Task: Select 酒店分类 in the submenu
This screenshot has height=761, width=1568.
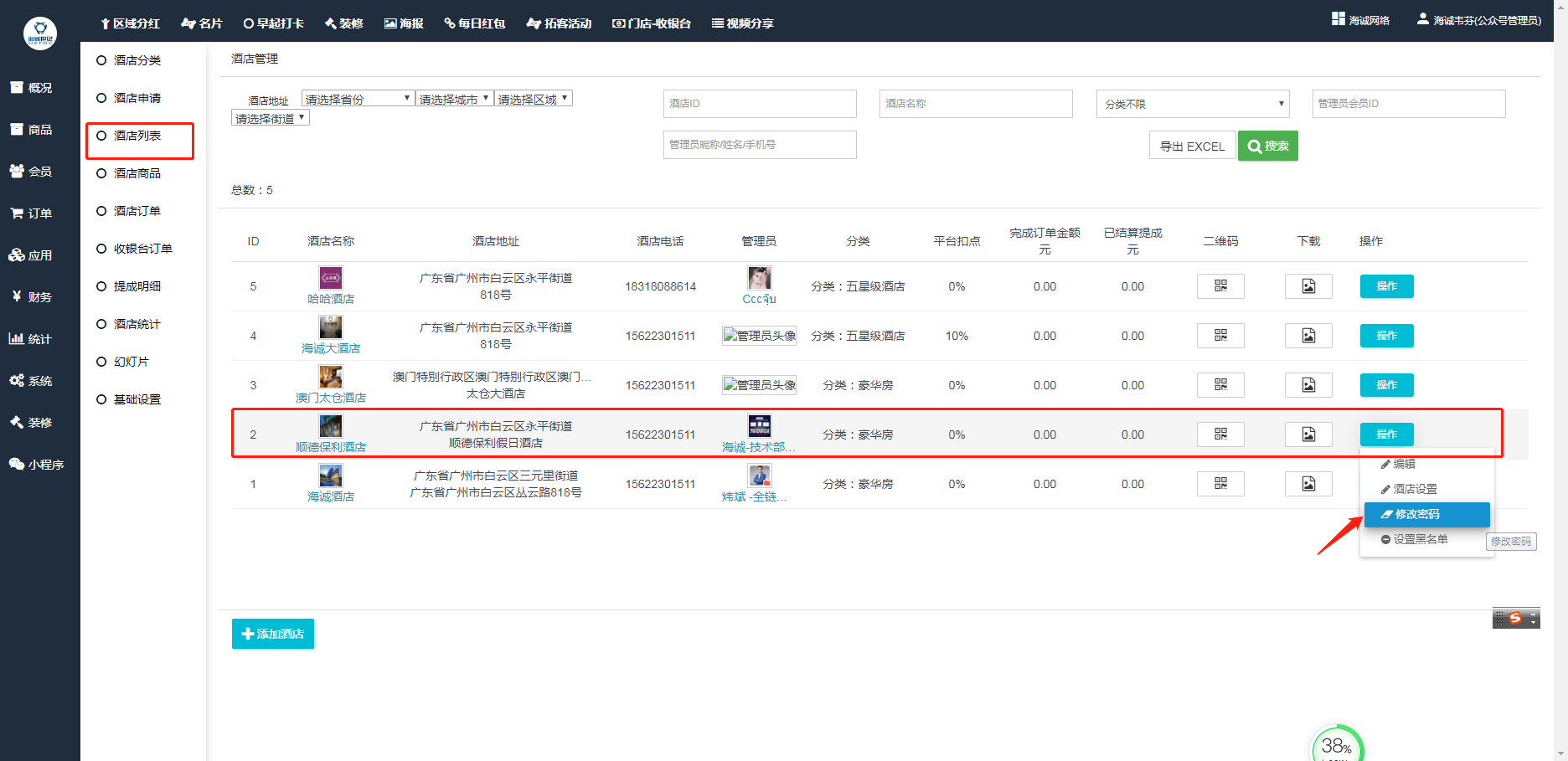Action: click(x=137, y=60)
